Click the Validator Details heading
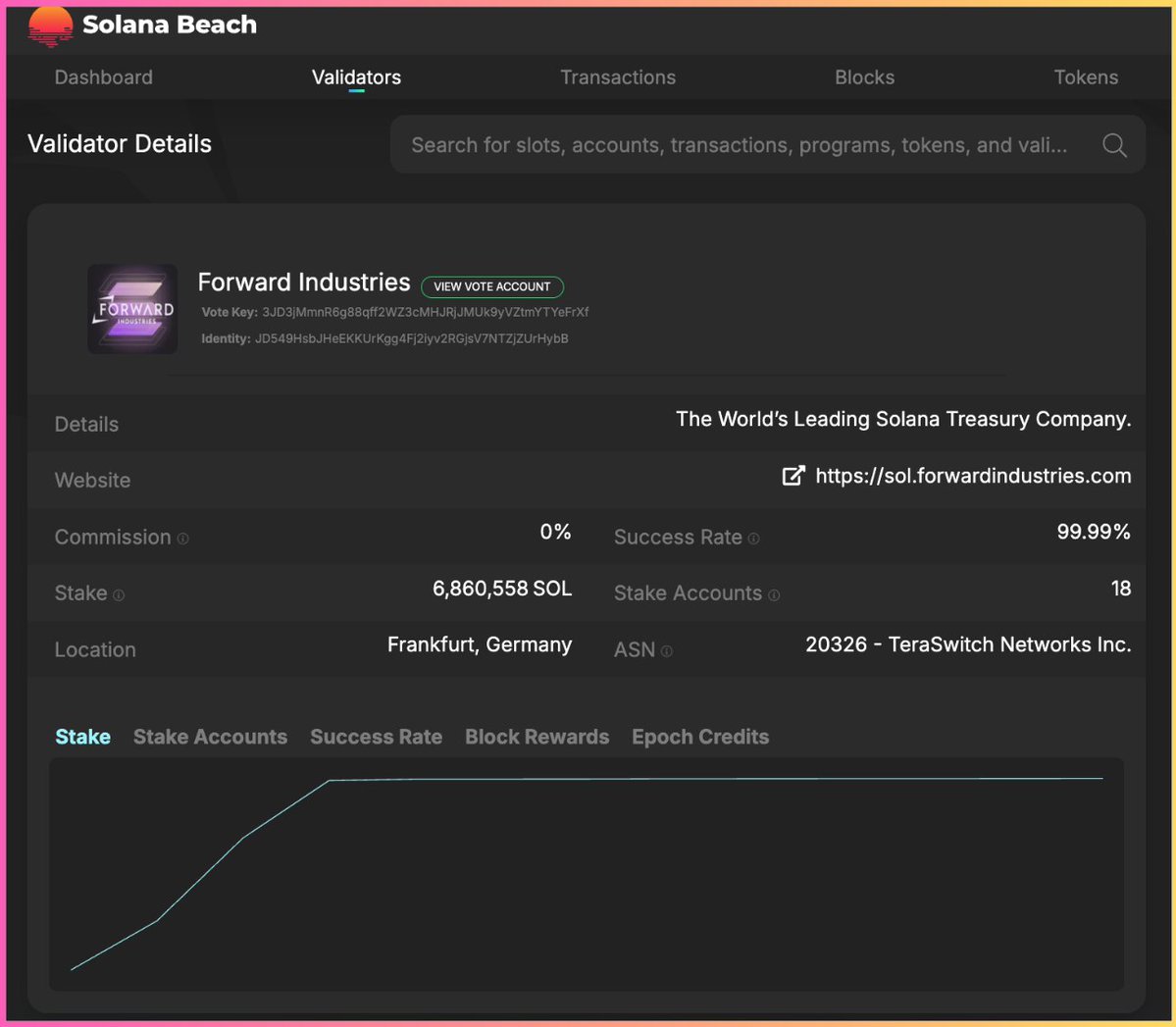1176x1027 pixels. tap(120, 144)
